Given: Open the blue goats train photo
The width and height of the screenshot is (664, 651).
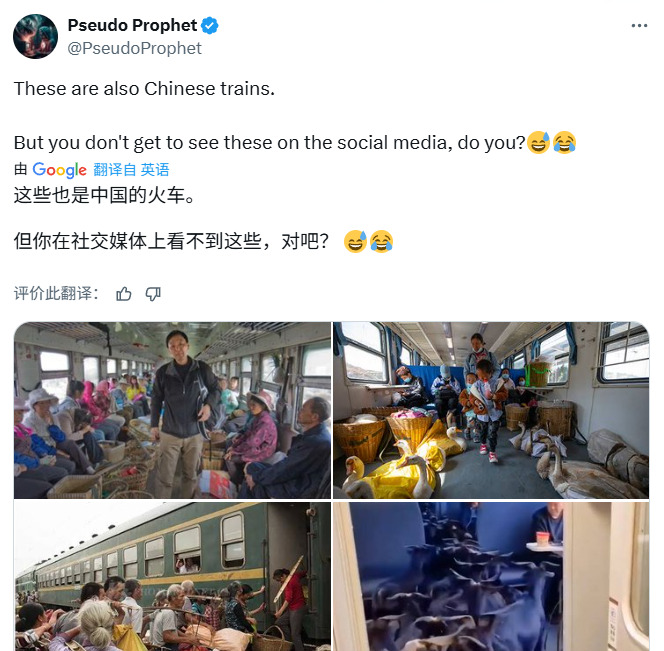Looking at the screenshot, I should [x=491, y=576].
